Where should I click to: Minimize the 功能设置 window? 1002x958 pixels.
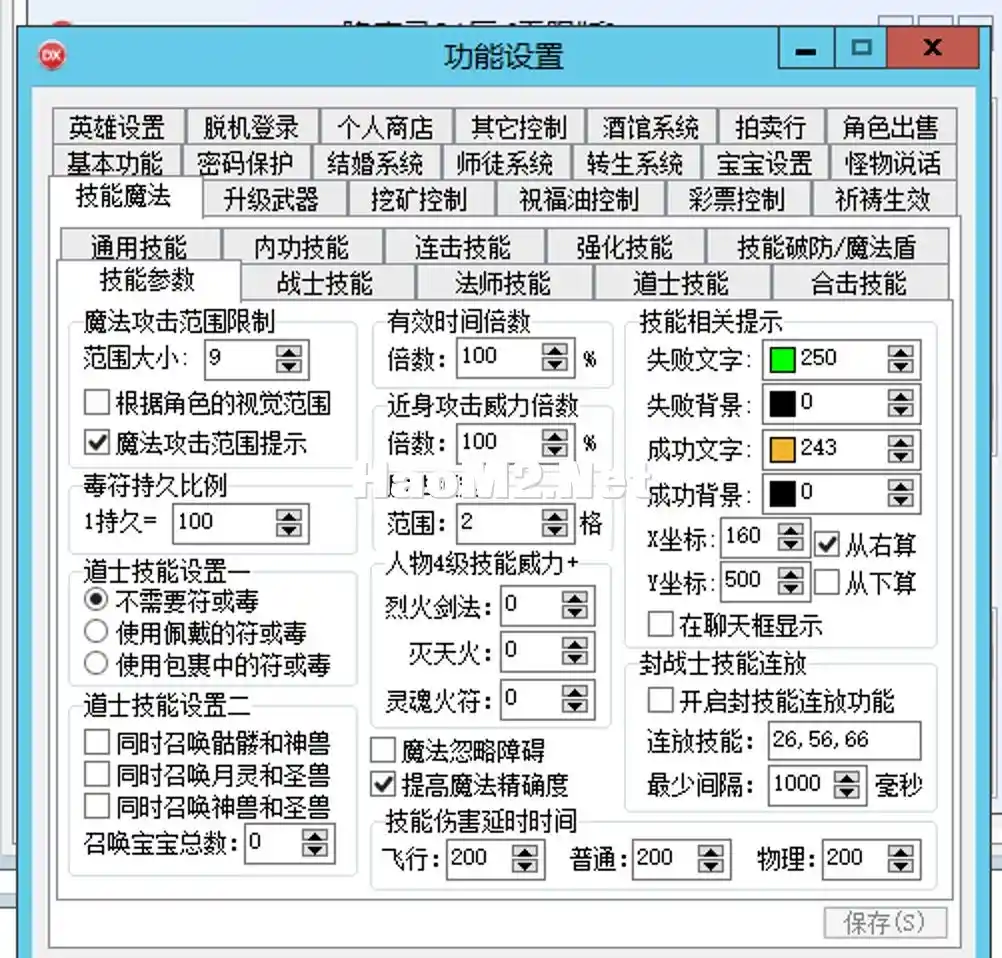point(806,49)
